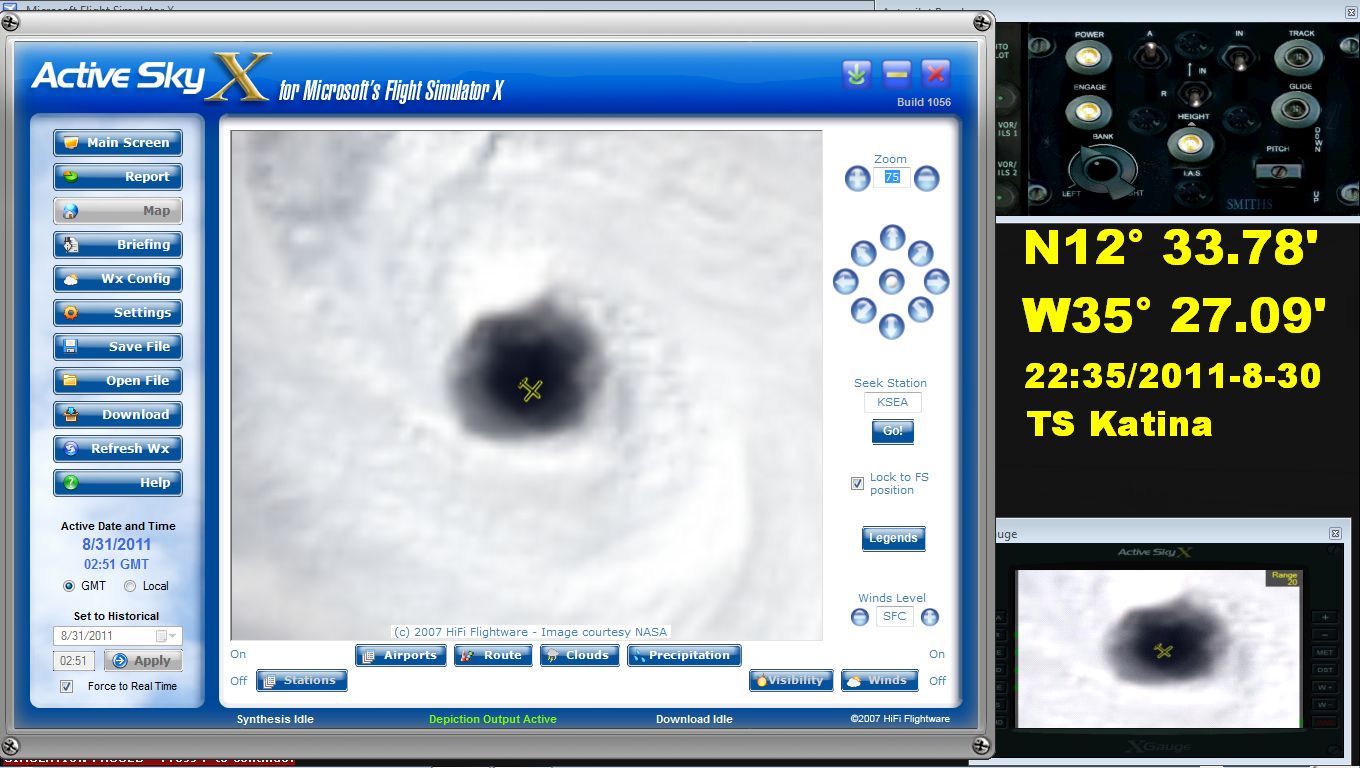Toggle Precipitation map overlay
The height and width of the screenshot is (768, 1360).
click(x=684, y=655)
